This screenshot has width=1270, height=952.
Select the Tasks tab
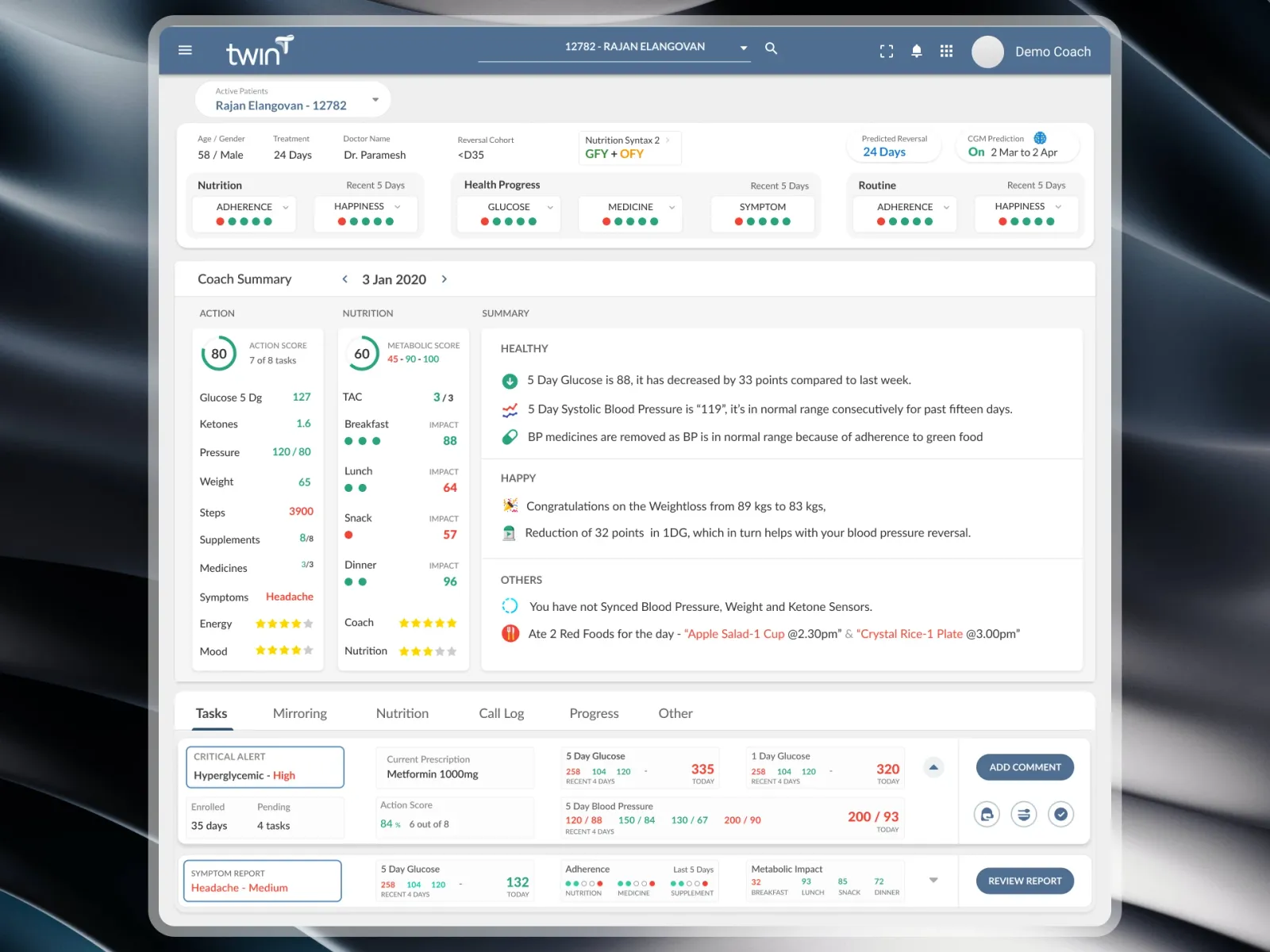coord(211,713)
